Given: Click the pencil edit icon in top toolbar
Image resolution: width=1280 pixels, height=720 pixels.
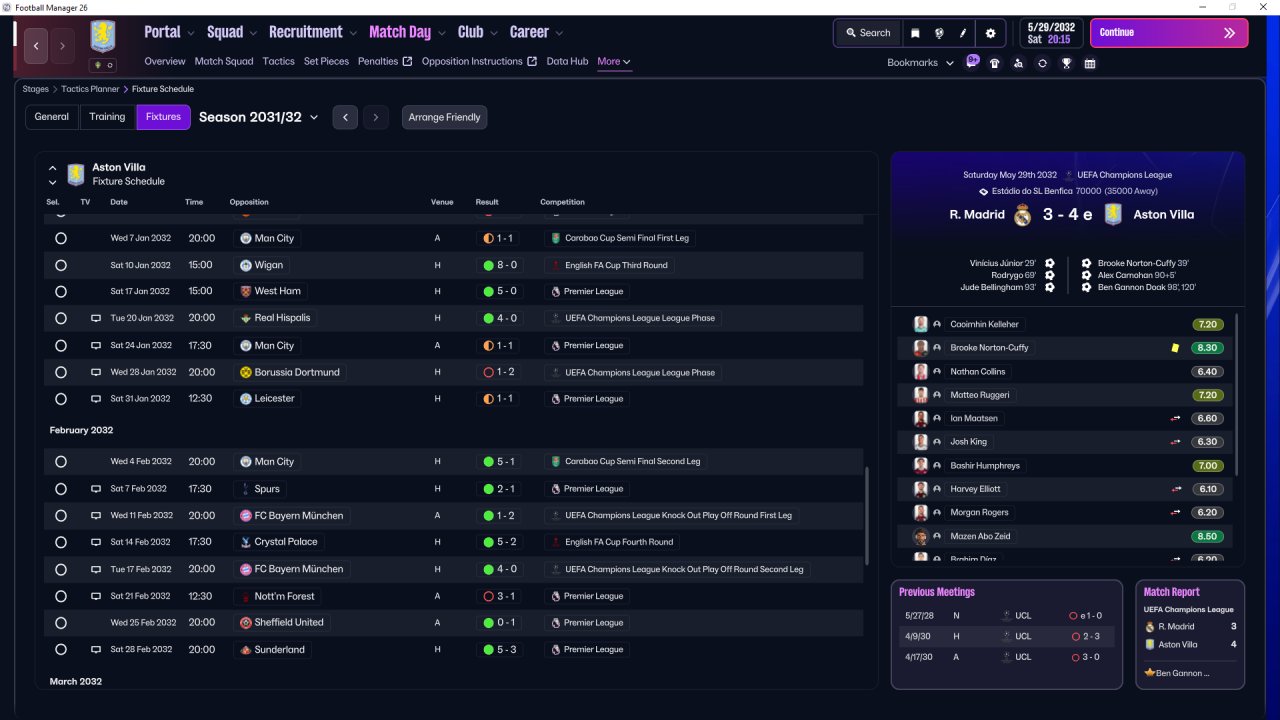Looking at the screenshot, I should click(963, 33).
